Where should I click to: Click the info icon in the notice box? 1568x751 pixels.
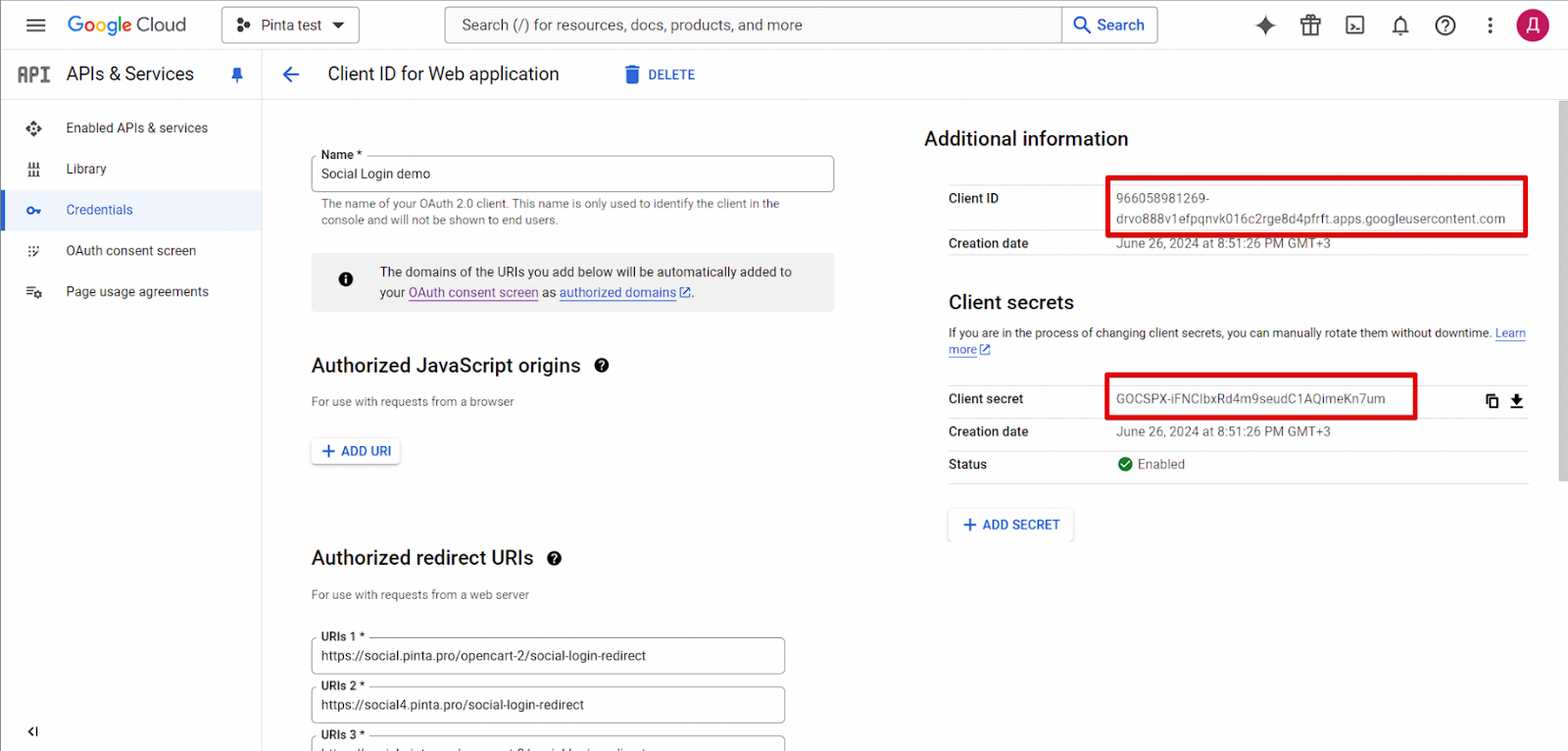[346, 279]
